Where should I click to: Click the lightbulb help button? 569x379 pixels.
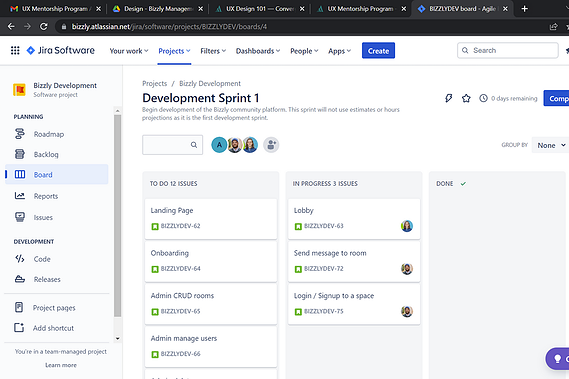(558, 359)
